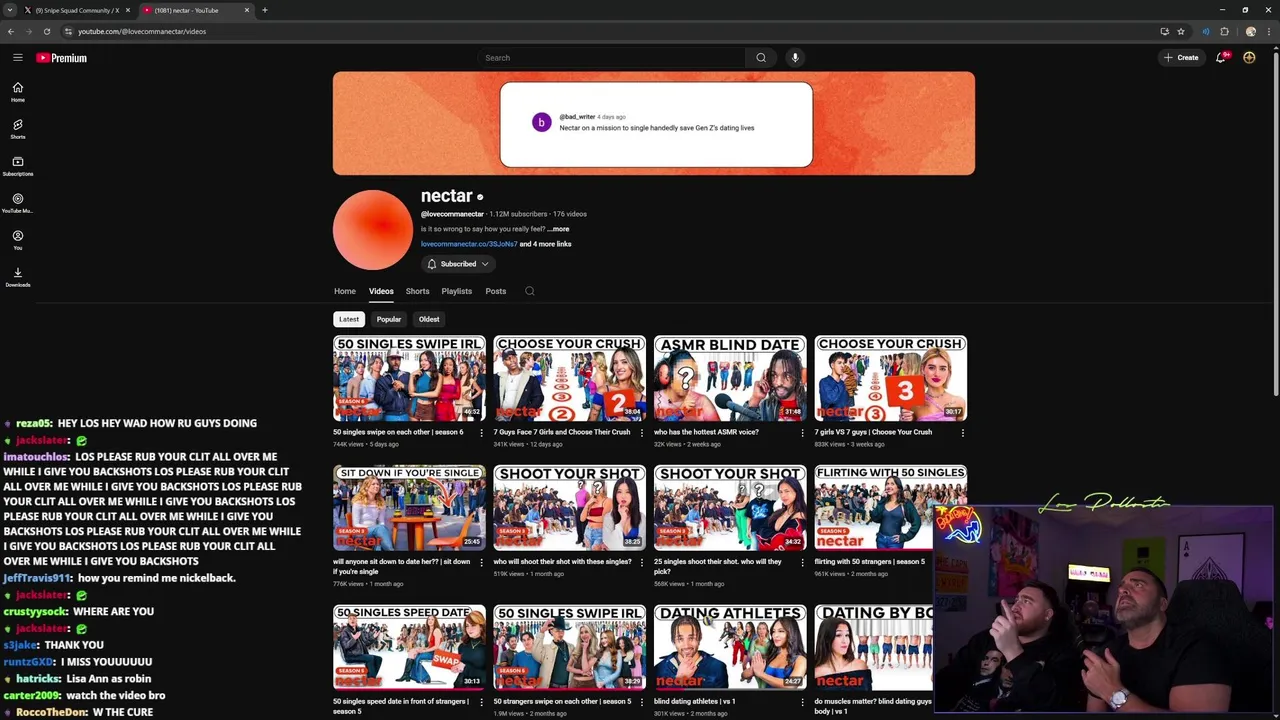Play SHOOT YOUR SHOT 38:25 thumbnail
1280x720 pixels.
[x=570, y=507]
